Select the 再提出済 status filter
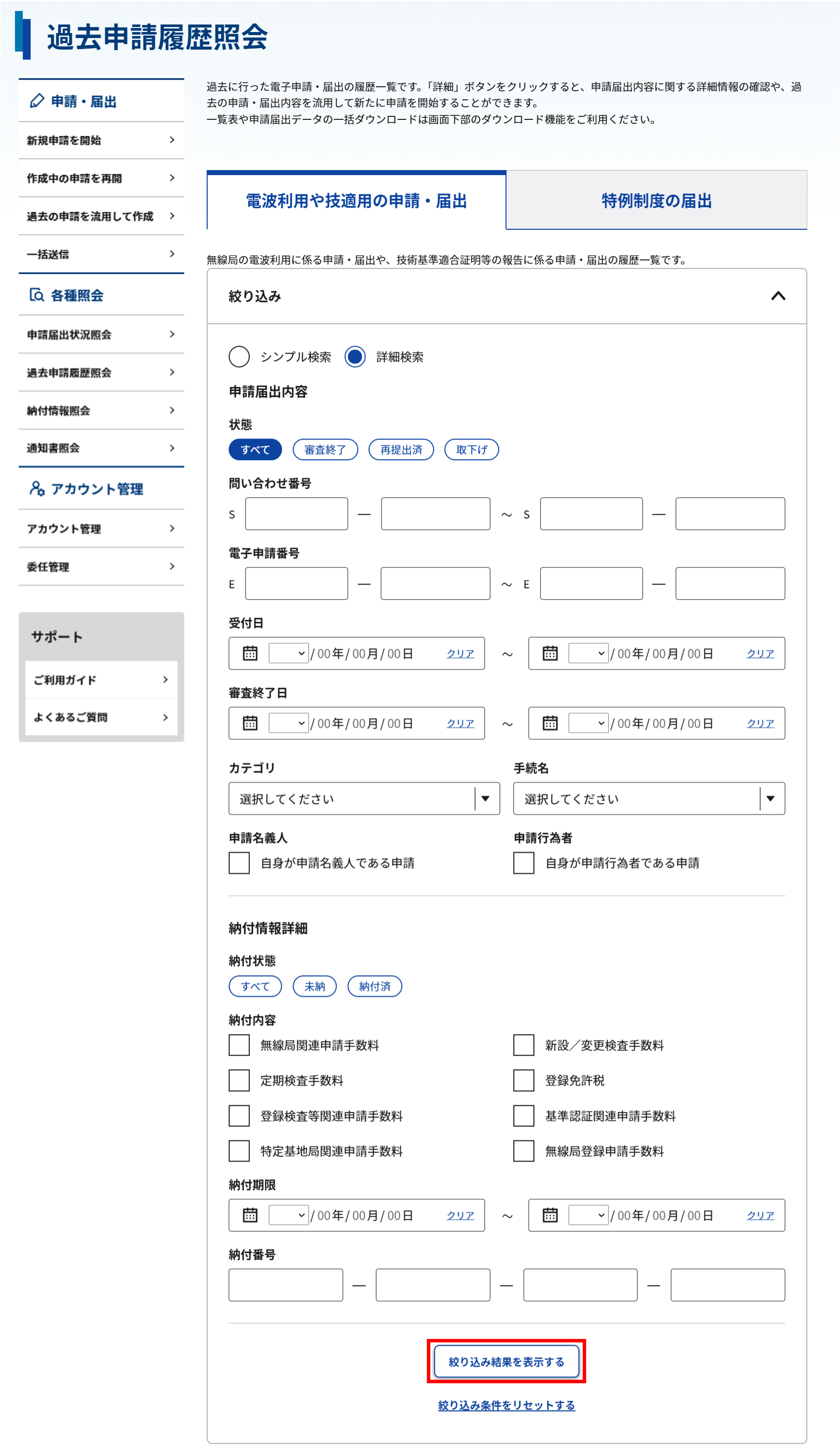The height and width of the screenshot is (1455, 840). tap(401, 450)
